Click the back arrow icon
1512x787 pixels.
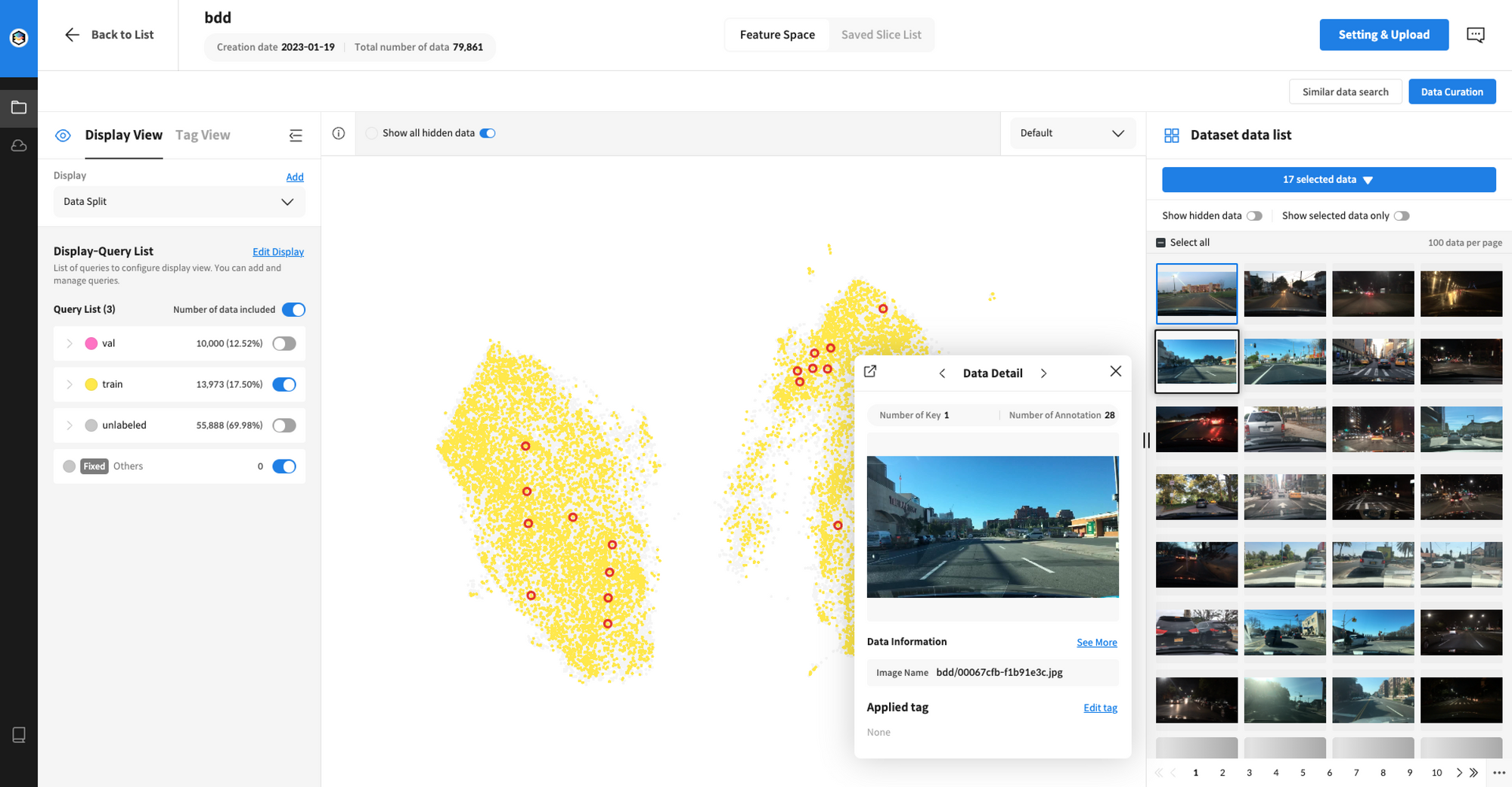coord(72,35)
